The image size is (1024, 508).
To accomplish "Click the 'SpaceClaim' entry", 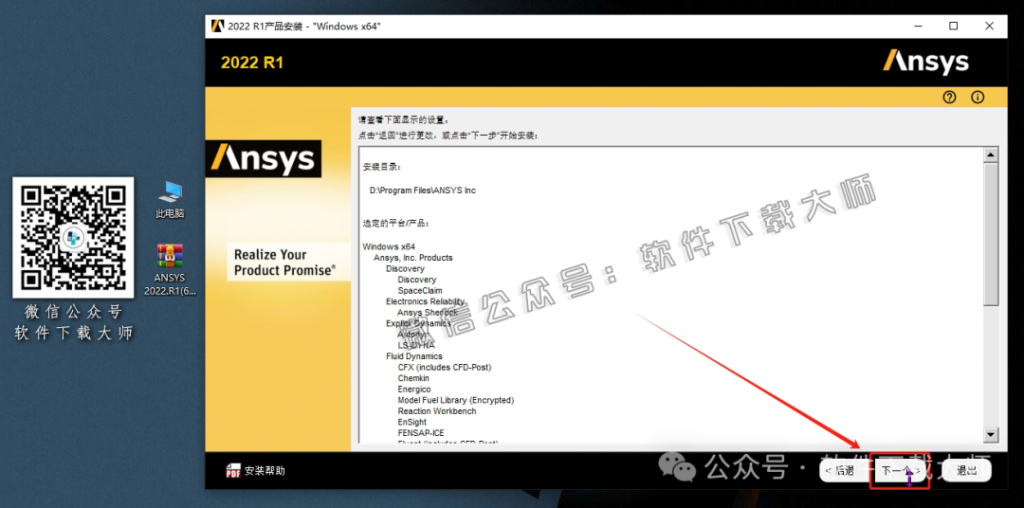I will pyautogui.click(x=420, y=291).
